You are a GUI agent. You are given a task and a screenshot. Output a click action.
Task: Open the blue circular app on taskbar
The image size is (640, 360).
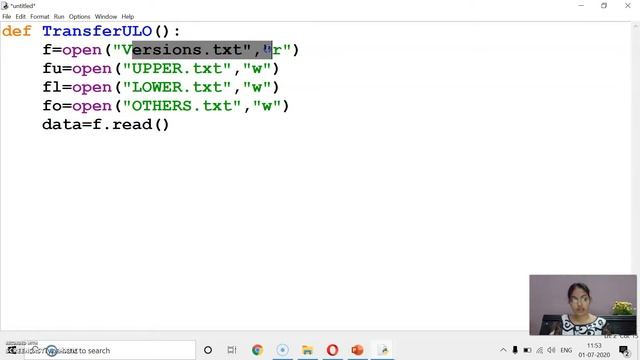click(x=282, y=350)
